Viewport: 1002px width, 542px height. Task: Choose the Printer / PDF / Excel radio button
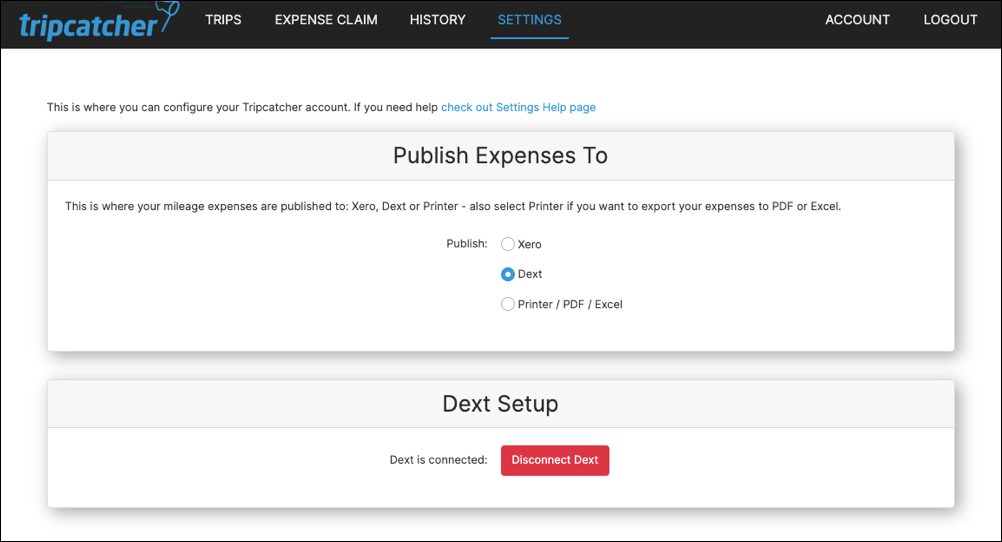(x=508, y=304)
